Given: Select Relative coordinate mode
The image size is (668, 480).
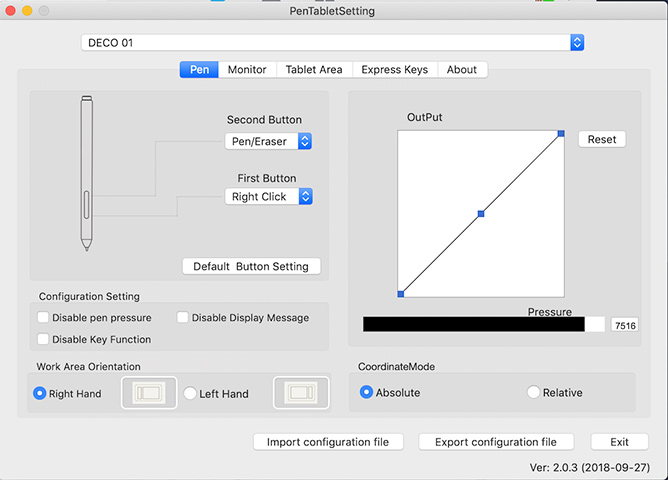Looking at the screenshot, I should pyautogui.click(x=533, y=392).
